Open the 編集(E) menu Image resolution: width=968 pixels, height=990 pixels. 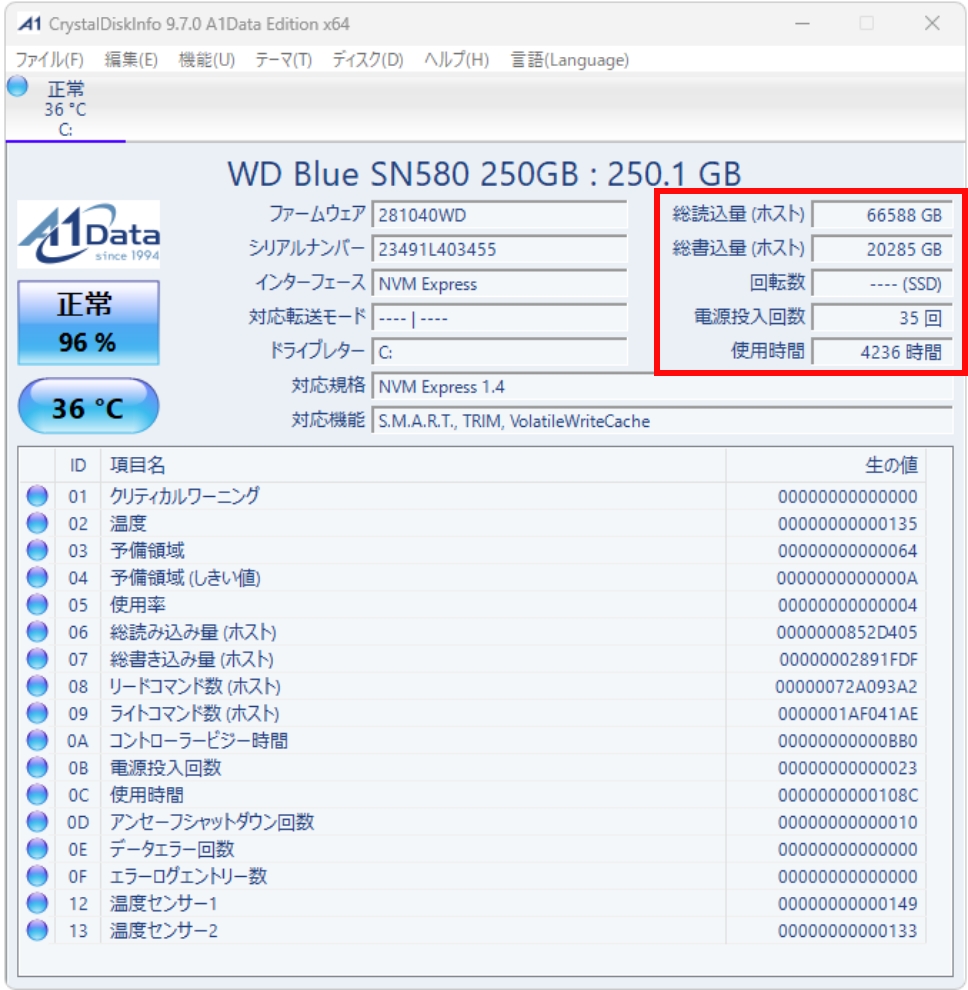131,60
